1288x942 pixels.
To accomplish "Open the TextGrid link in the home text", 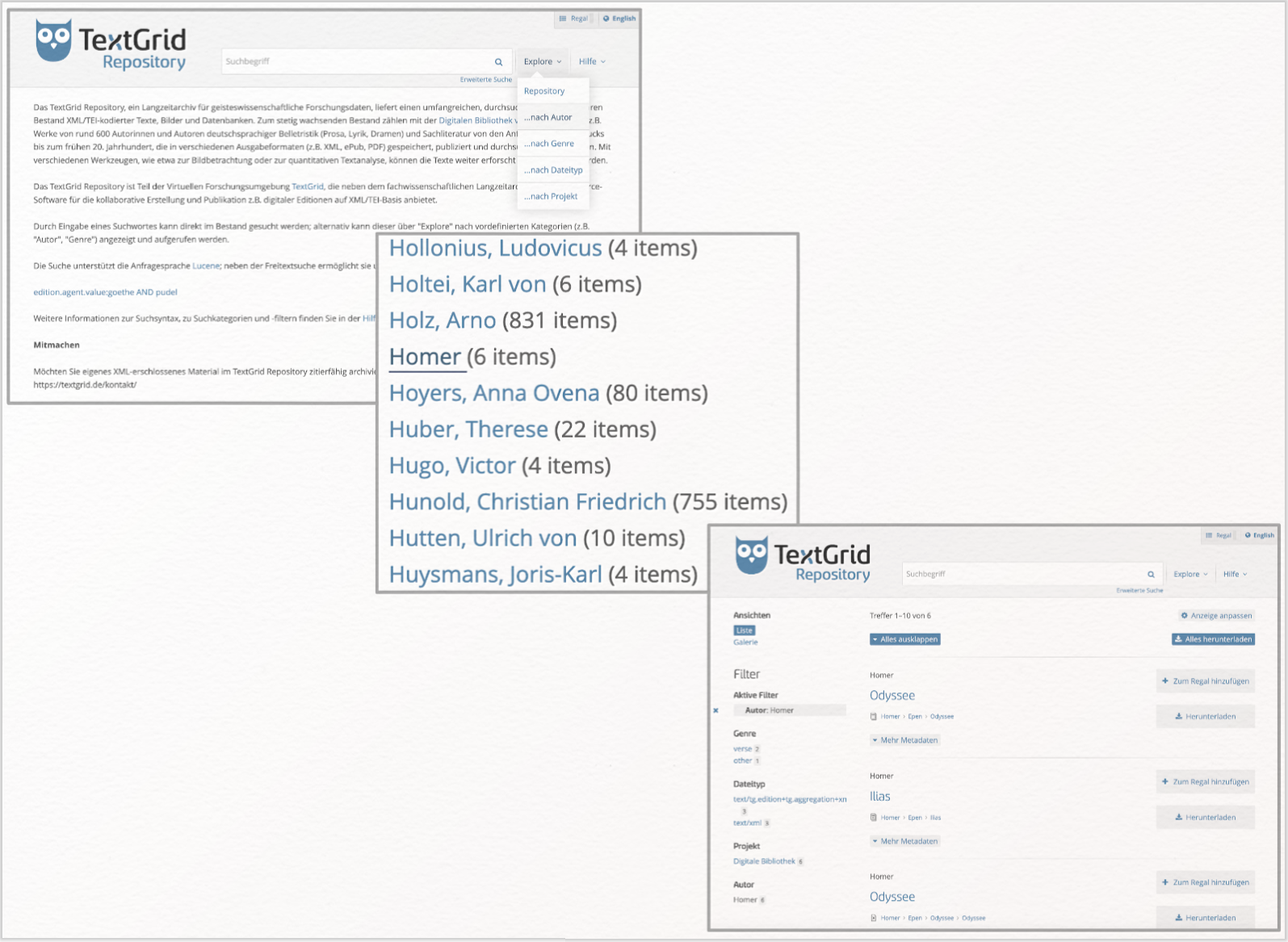I will pos(308,186).
